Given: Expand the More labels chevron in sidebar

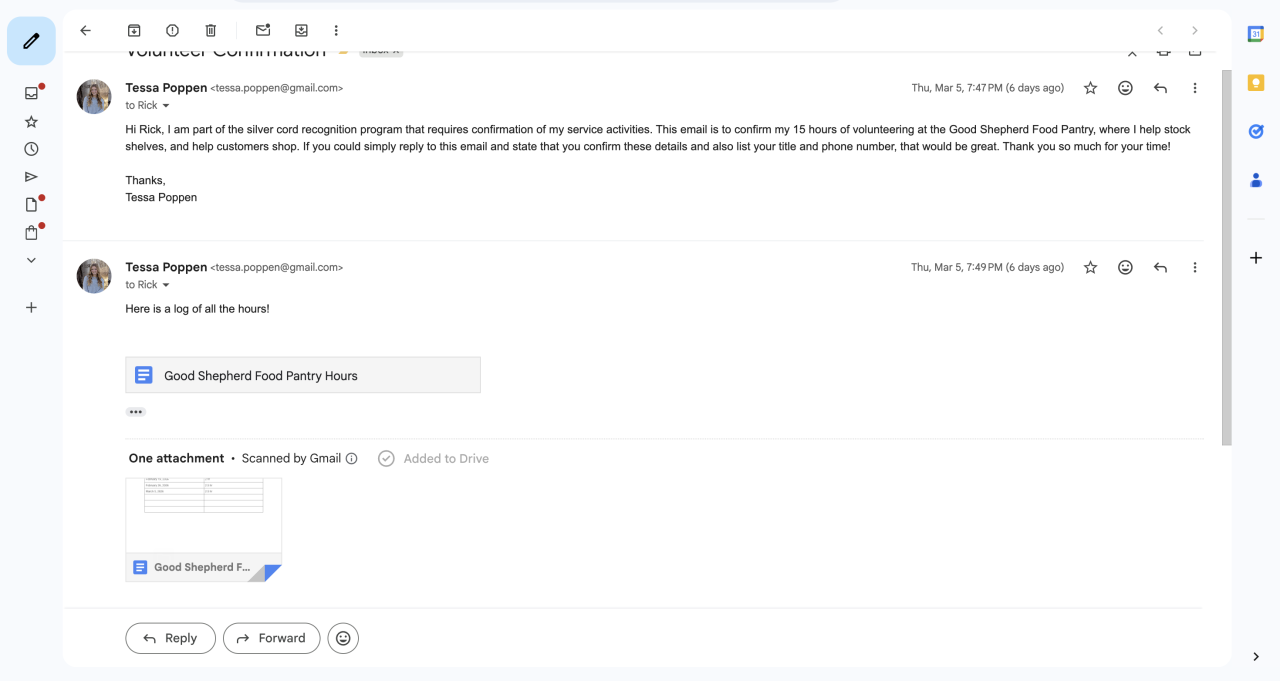Looking at the screenshot, I should pos(31,260).
